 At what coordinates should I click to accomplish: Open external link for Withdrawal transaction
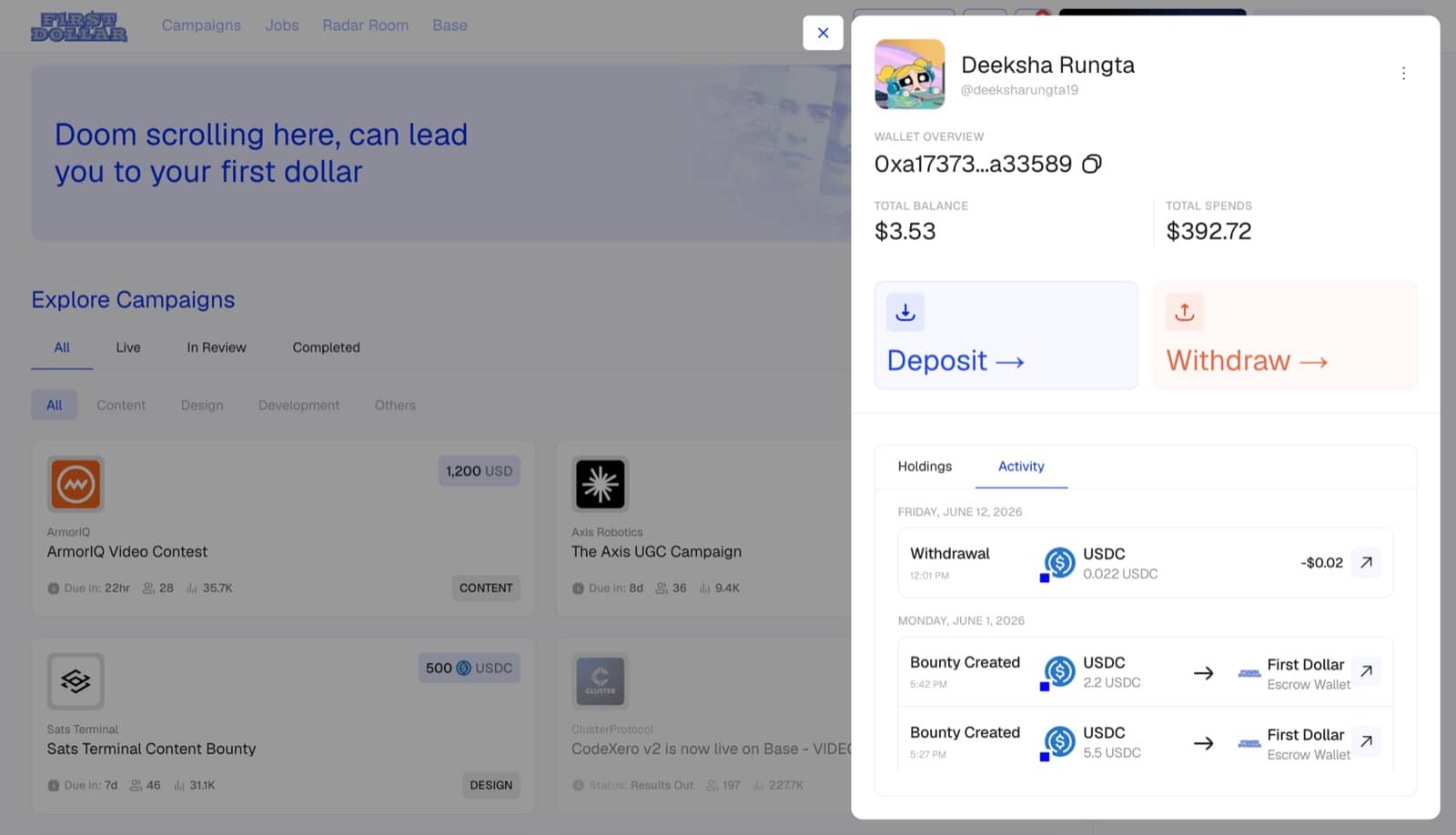tap(1366, 562)
